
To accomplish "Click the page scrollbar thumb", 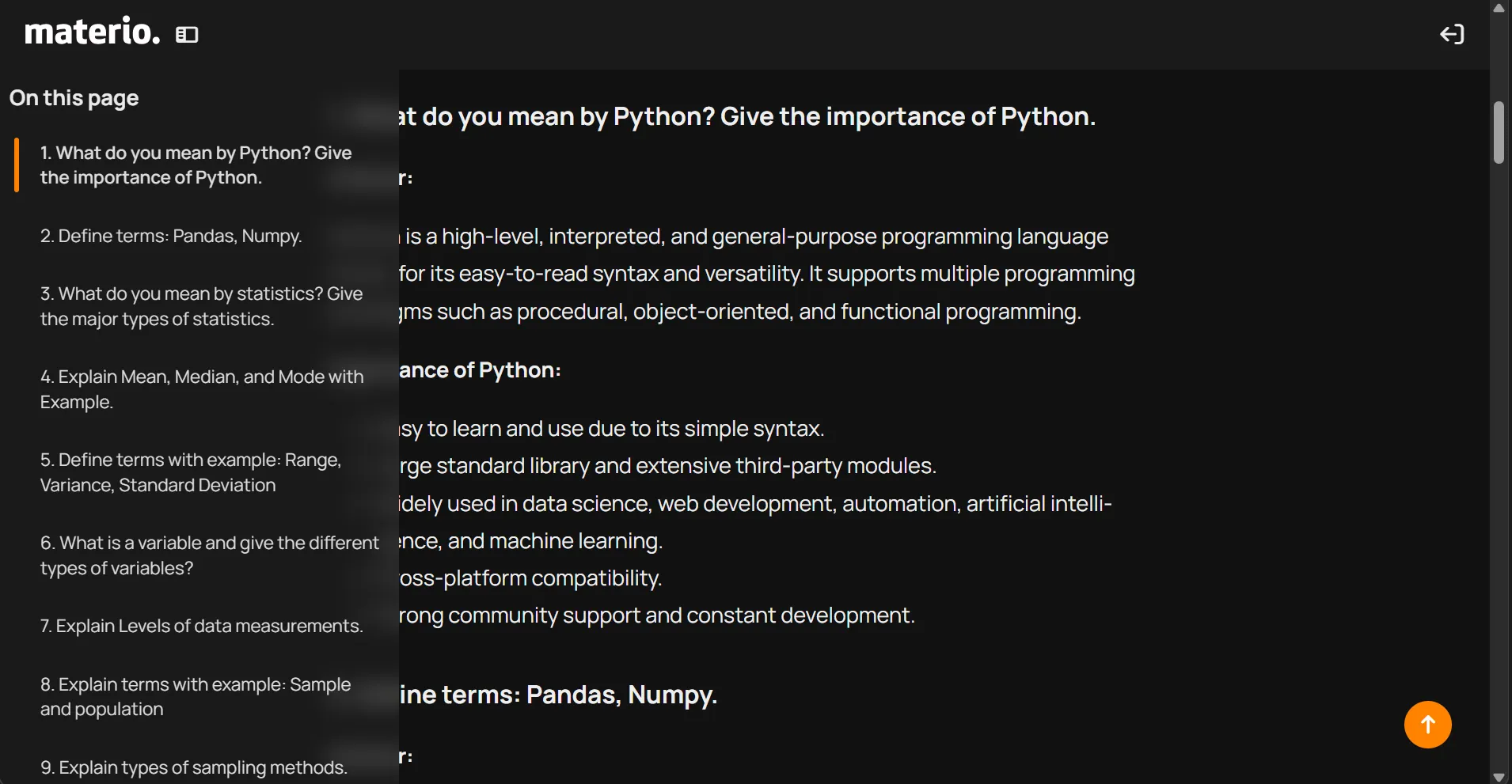I will coord(1499,133).
